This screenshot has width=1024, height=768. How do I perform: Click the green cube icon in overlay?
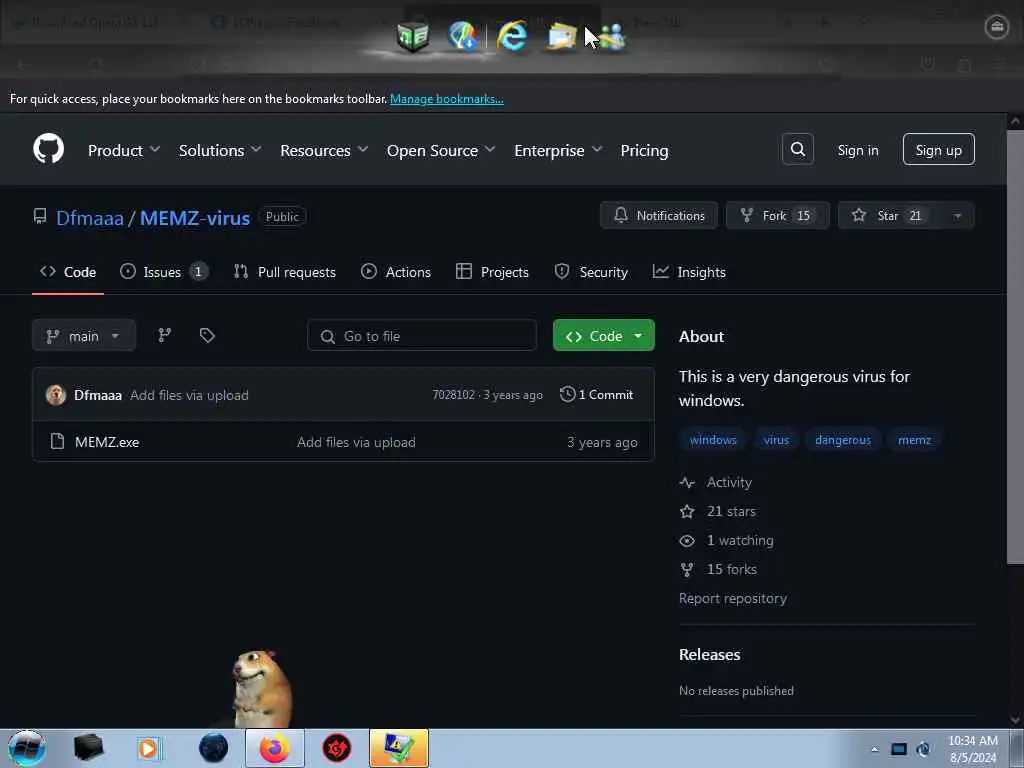pyautogui.click(x=413, y=36)
